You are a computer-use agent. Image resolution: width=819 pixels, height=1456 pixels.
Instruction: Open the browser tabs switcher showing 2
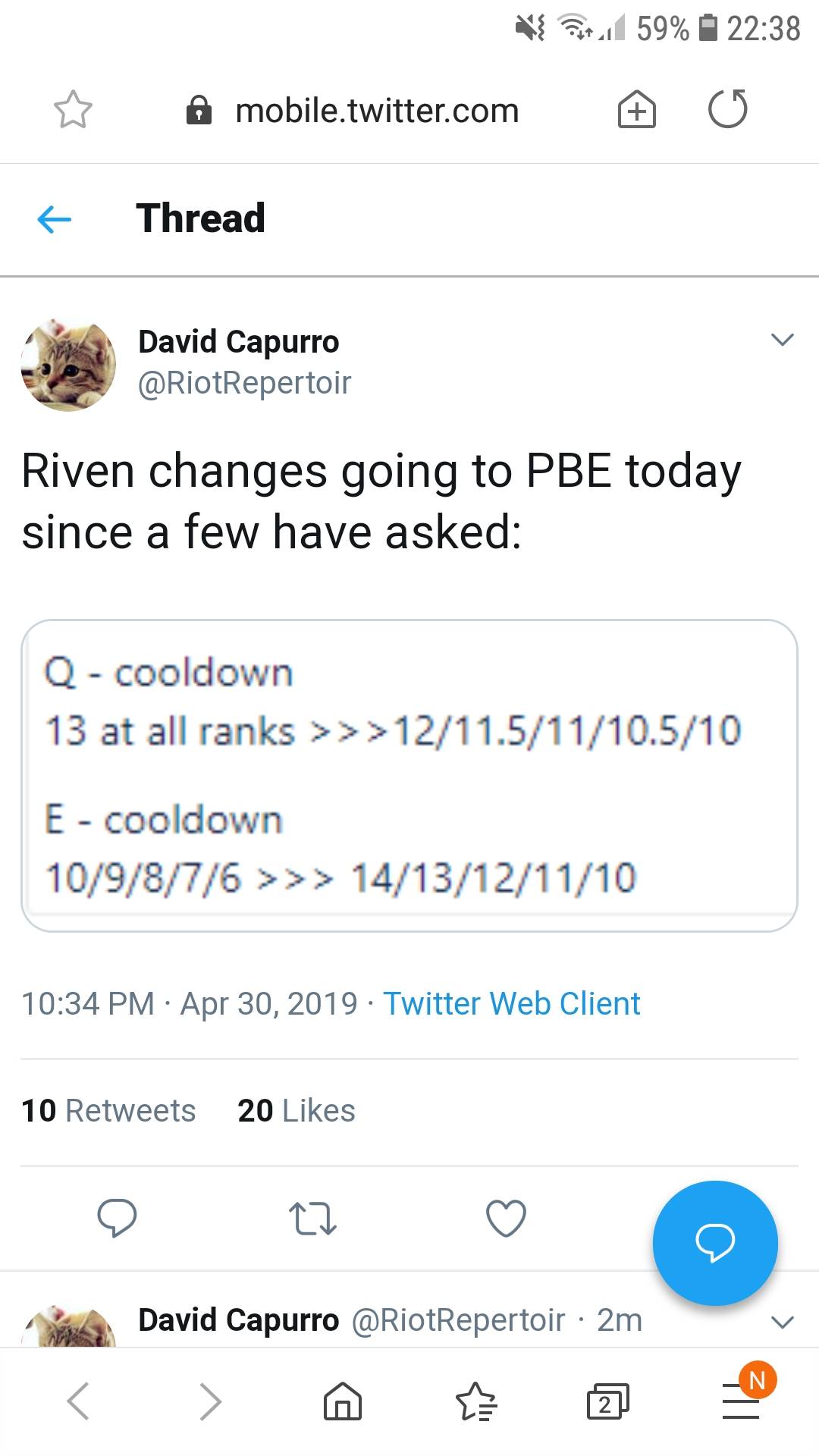607,1401
